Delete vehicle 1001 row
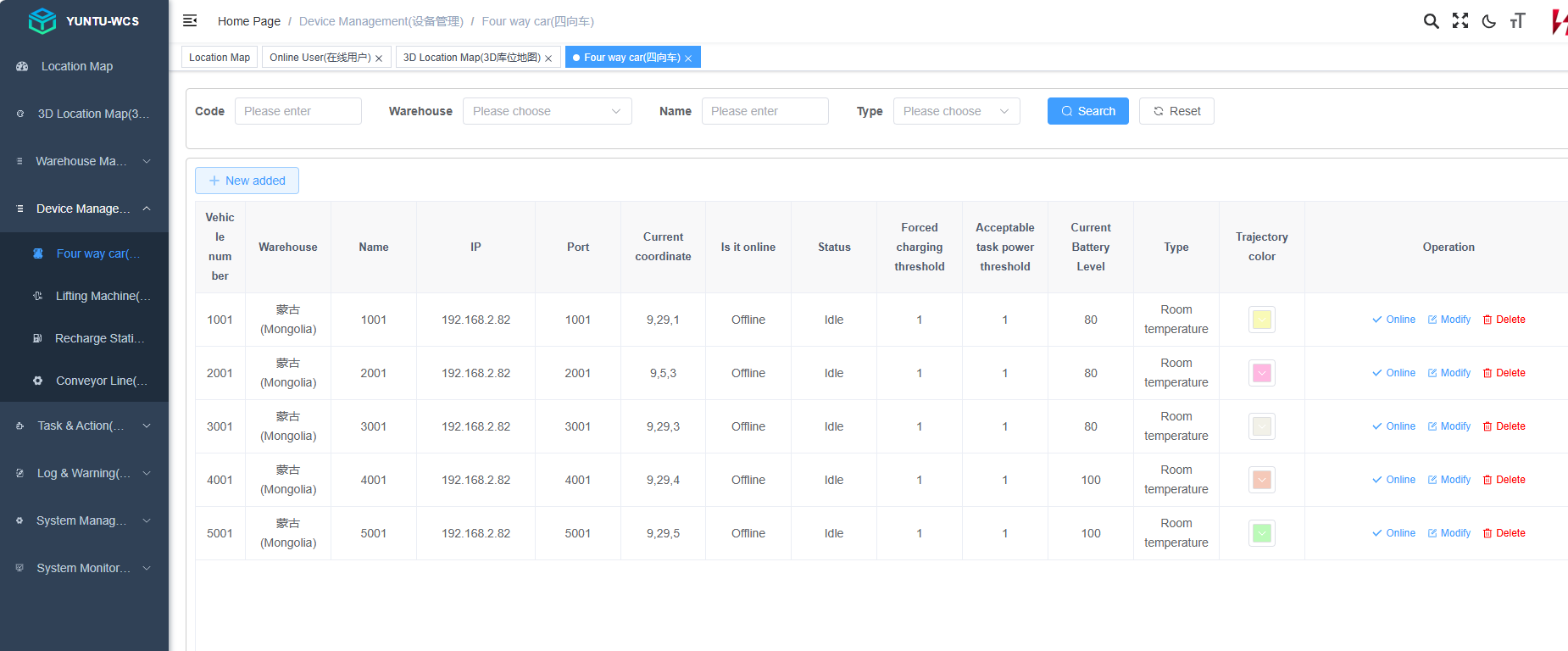Viewport: 1568px width, 651px height. tap(1504, 320)
